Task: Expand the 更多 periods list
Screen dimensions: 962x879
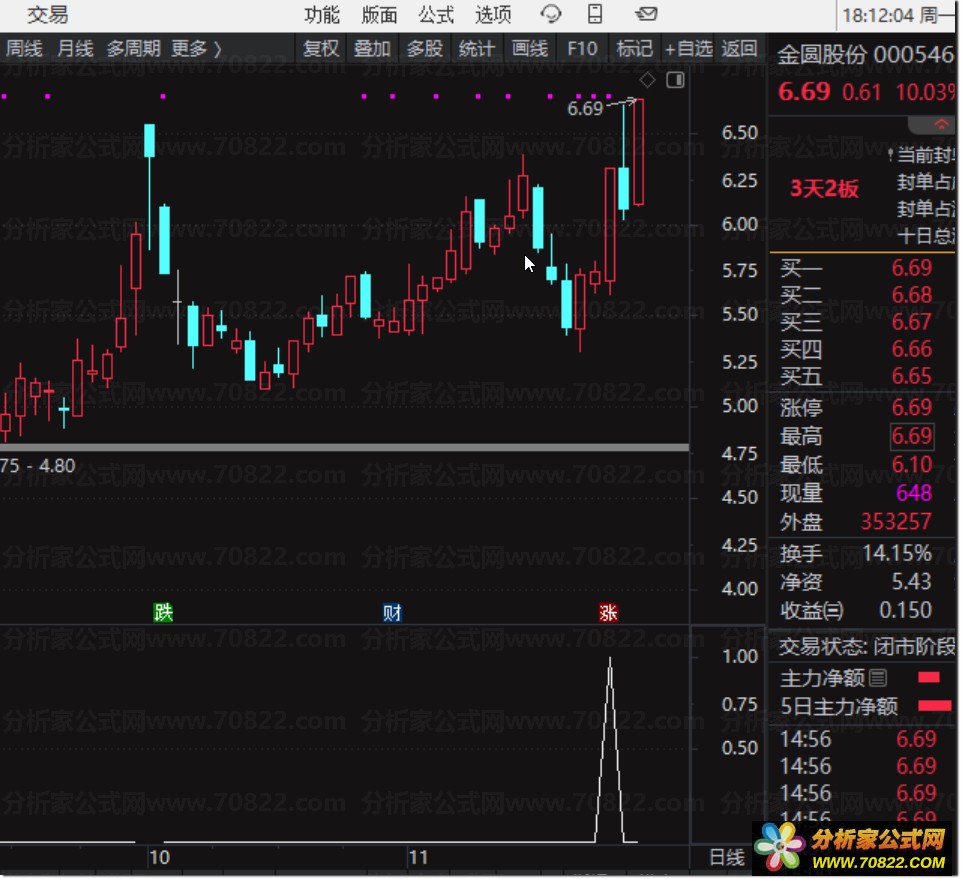Action: 196,48
